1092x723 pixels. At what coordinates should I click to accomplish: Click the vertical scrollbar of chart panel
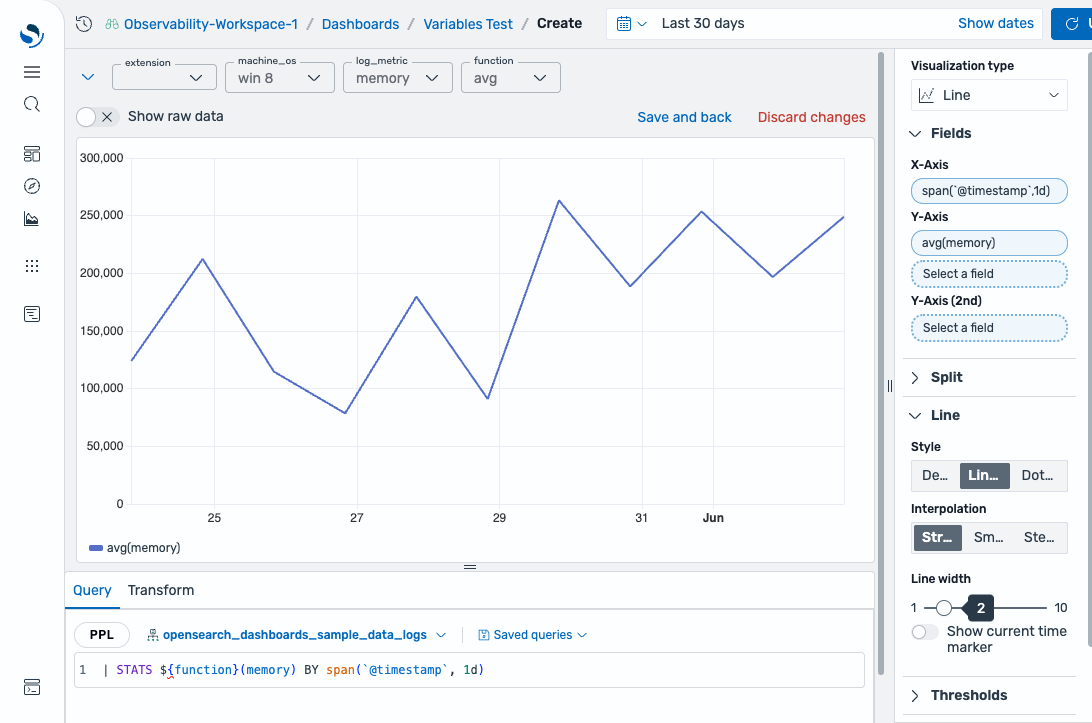[x=881, y=362]
